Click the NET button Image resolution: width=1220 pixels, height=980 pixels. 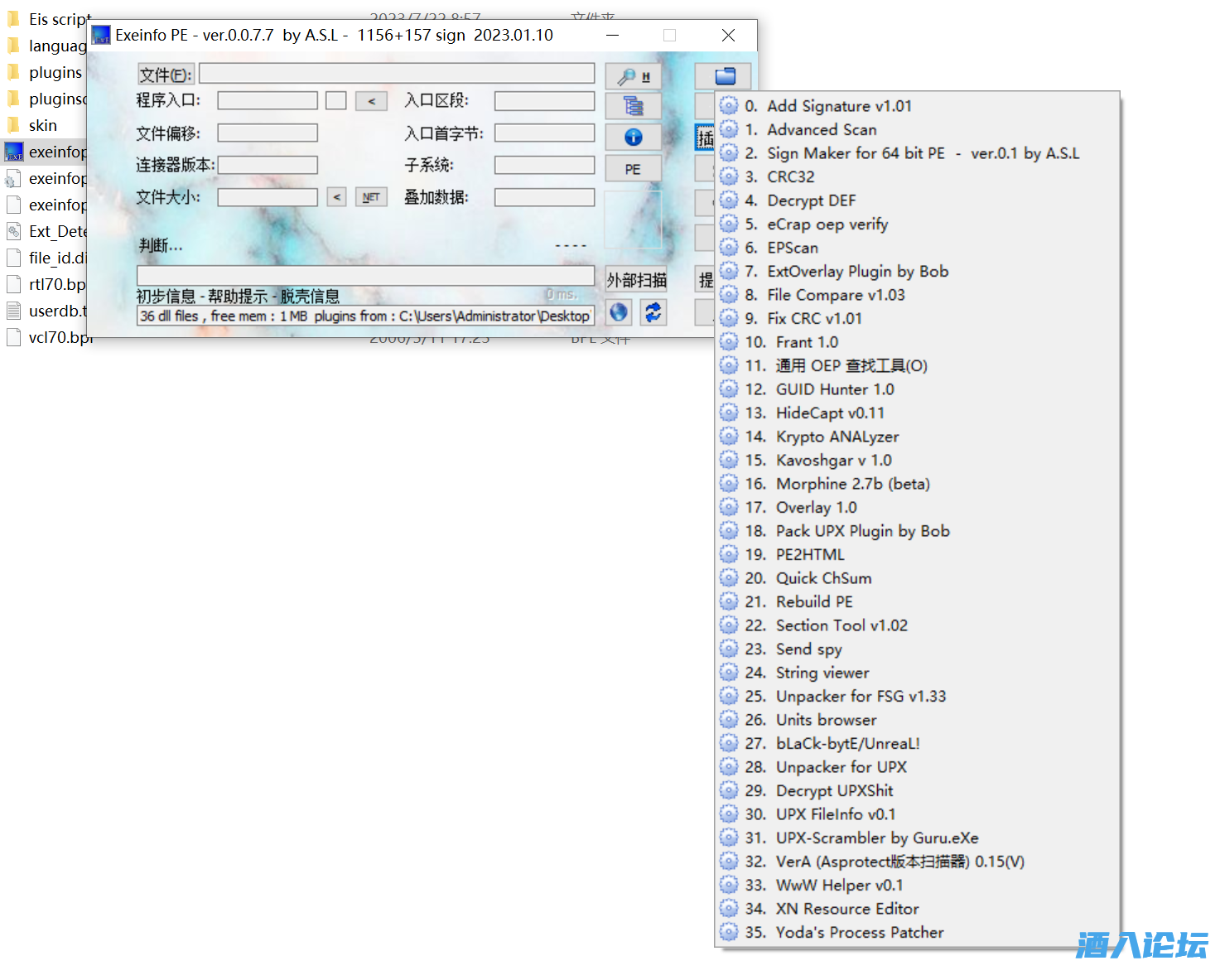[371, 197]
